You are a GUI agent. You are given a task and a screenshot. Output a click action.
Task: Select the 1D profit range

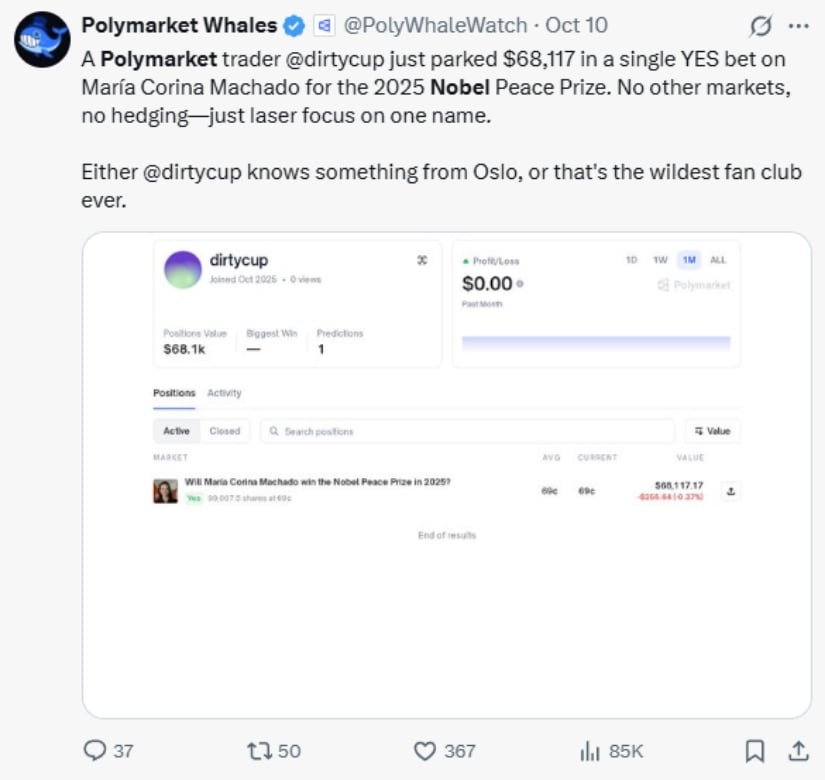coord(631,260)
